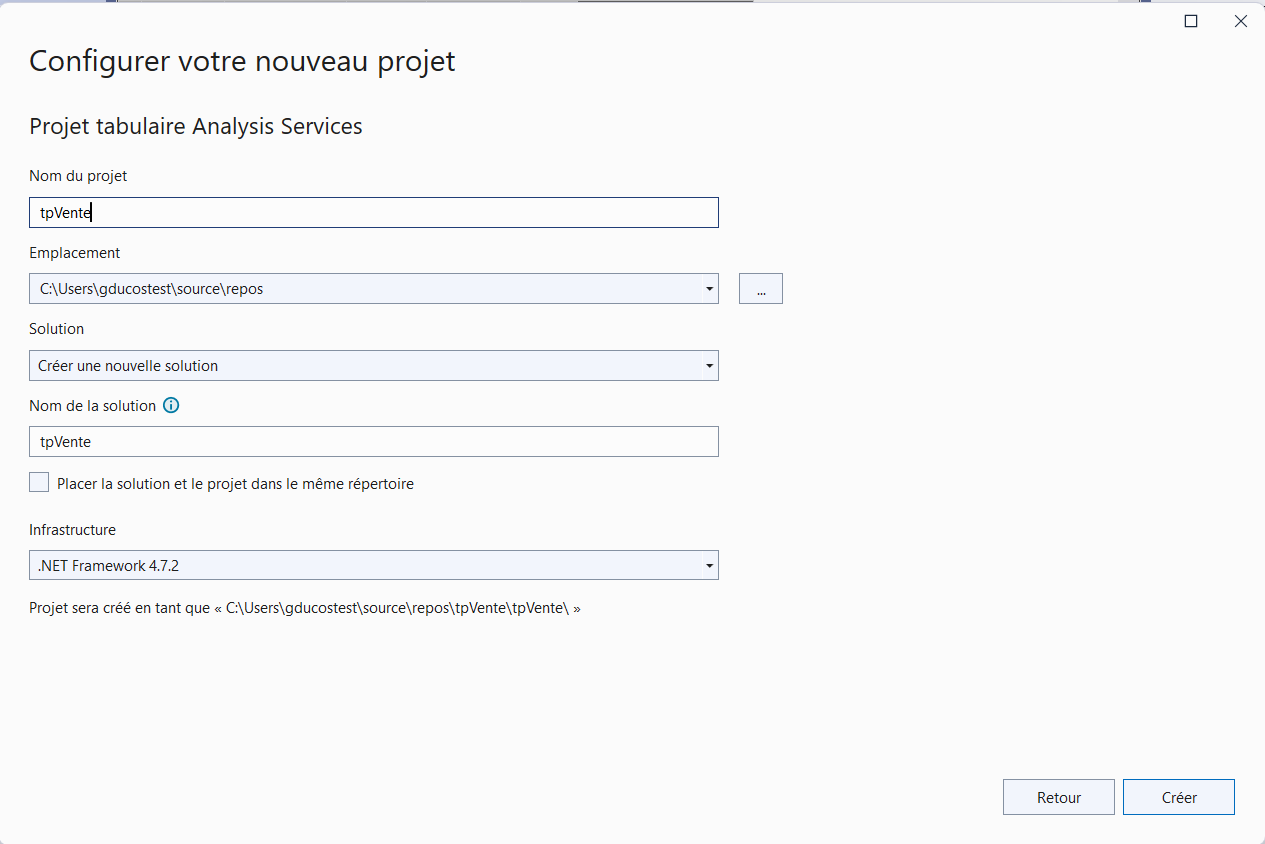Click the 'Infrastructure' label text
The height and width of the screenshot is (844, 1265).
point(72,530)
